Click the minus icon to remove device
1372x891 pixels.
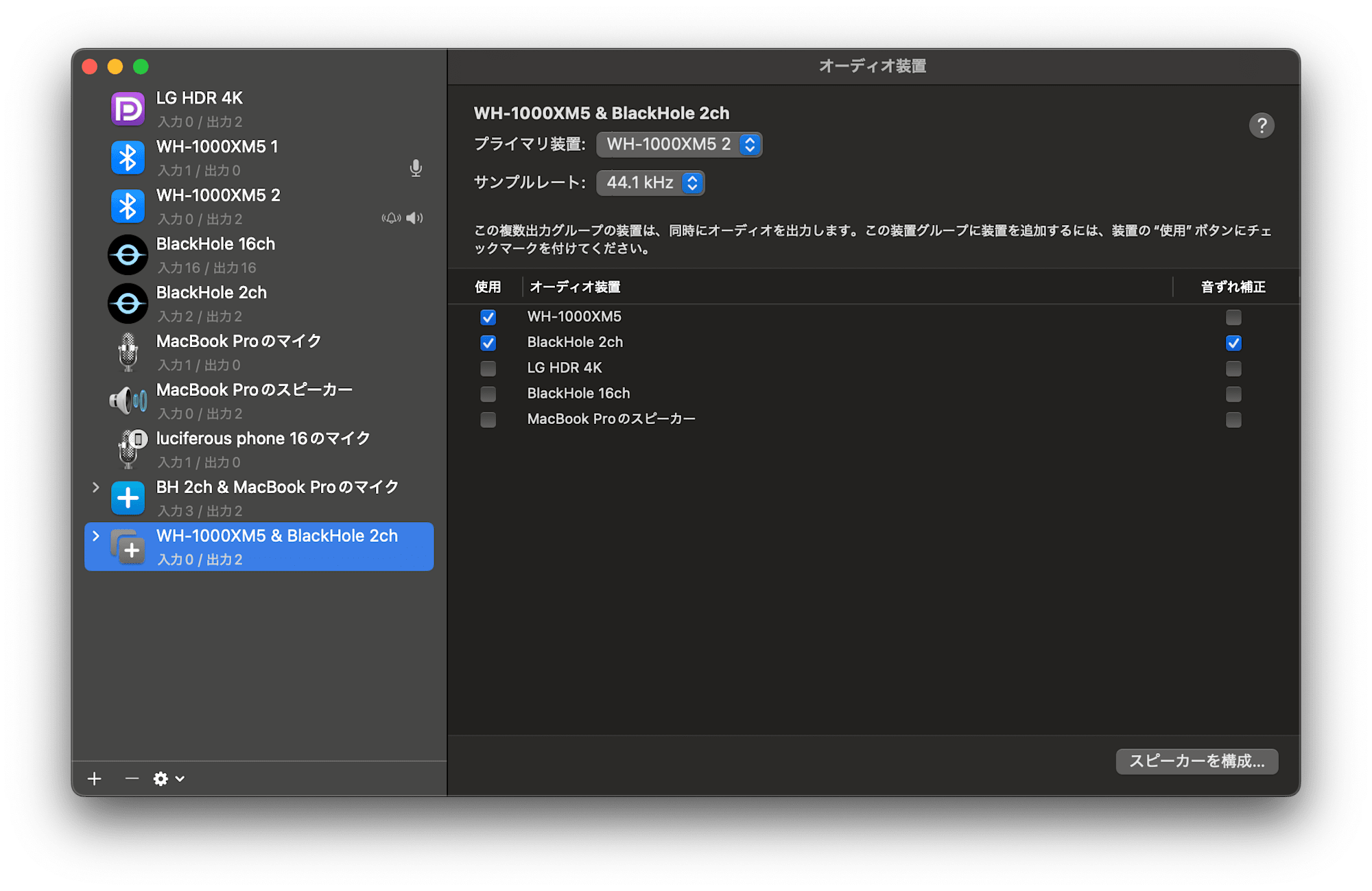(132, 779)
